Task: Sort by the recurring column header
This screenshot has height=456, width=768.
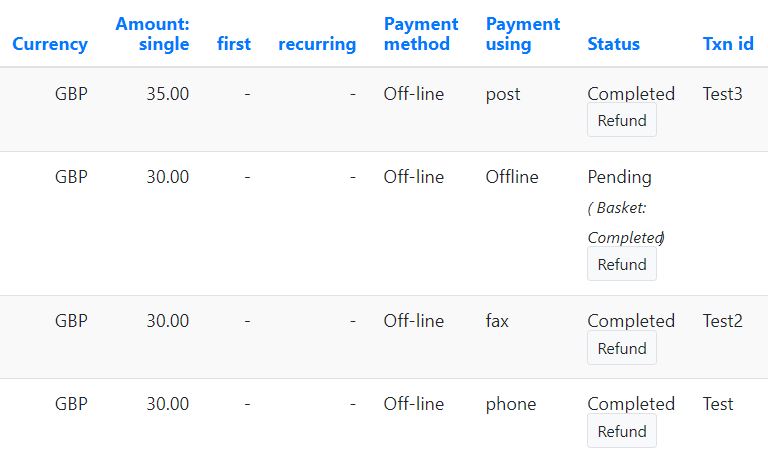Action: [x=317, y=44]
